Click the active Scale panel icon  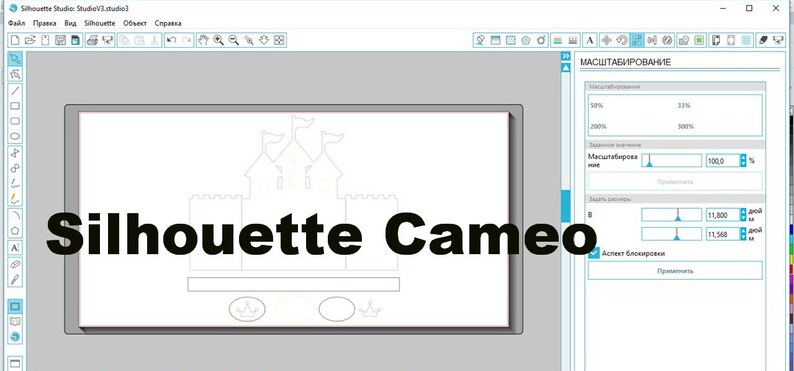[x=638, y=40]
